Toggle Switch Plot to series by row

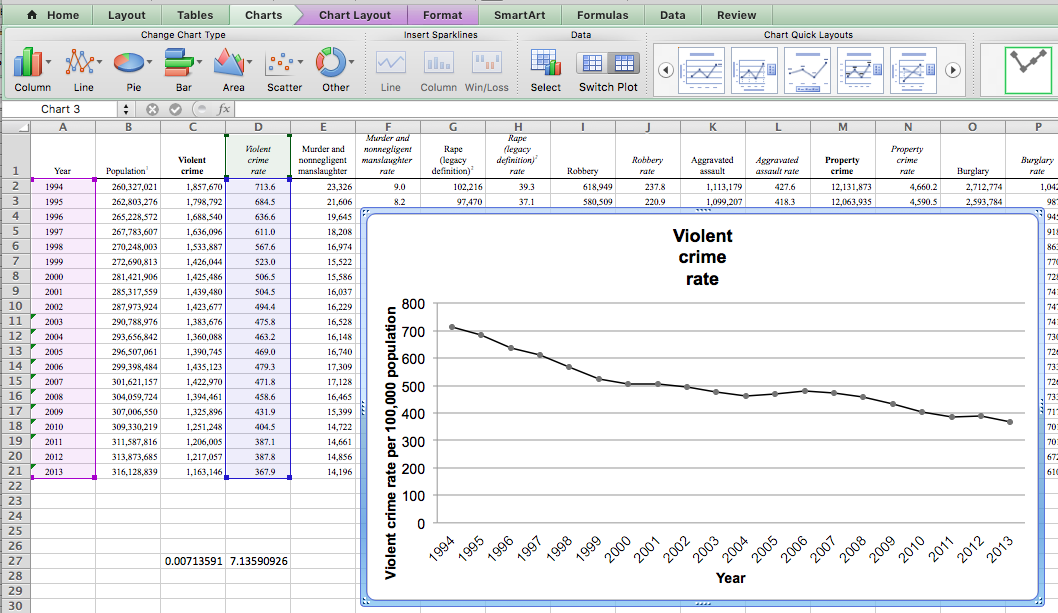click(593, 63)
